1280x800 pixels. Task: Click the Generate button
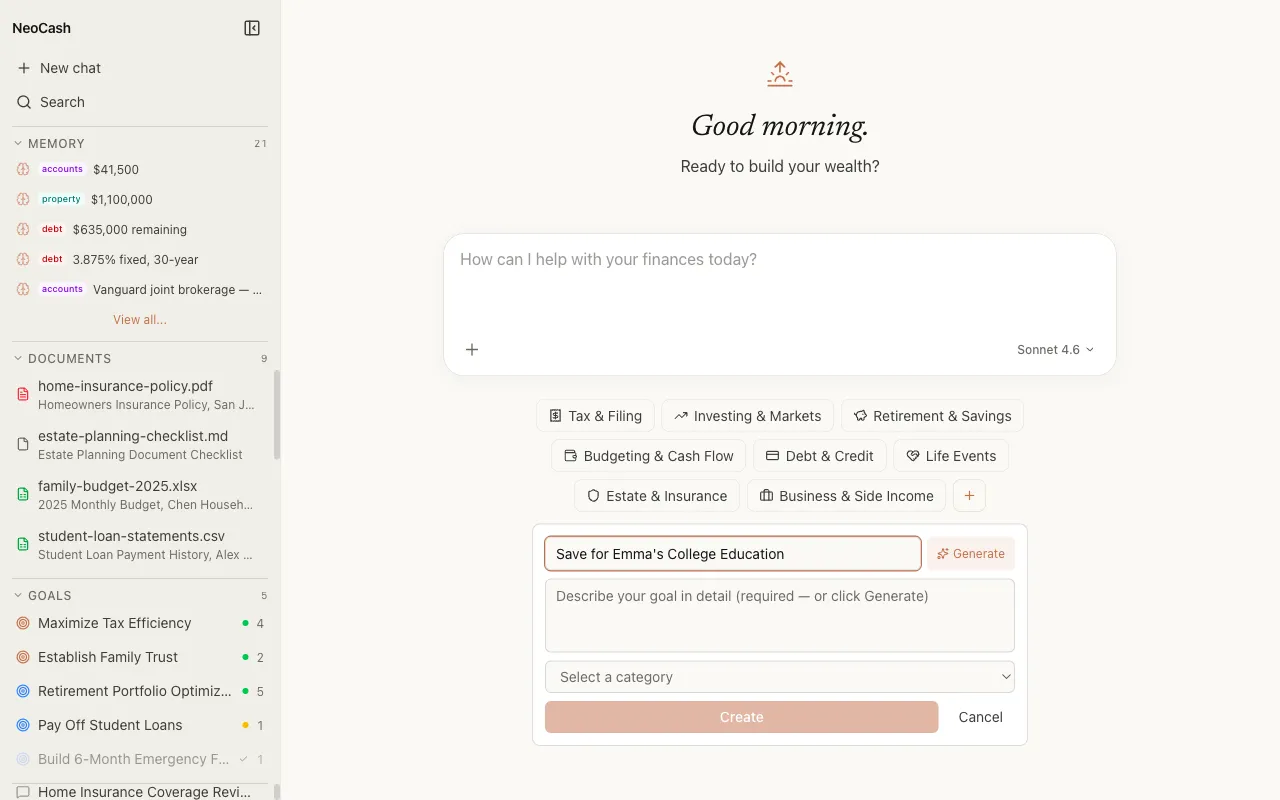[970, 554]
